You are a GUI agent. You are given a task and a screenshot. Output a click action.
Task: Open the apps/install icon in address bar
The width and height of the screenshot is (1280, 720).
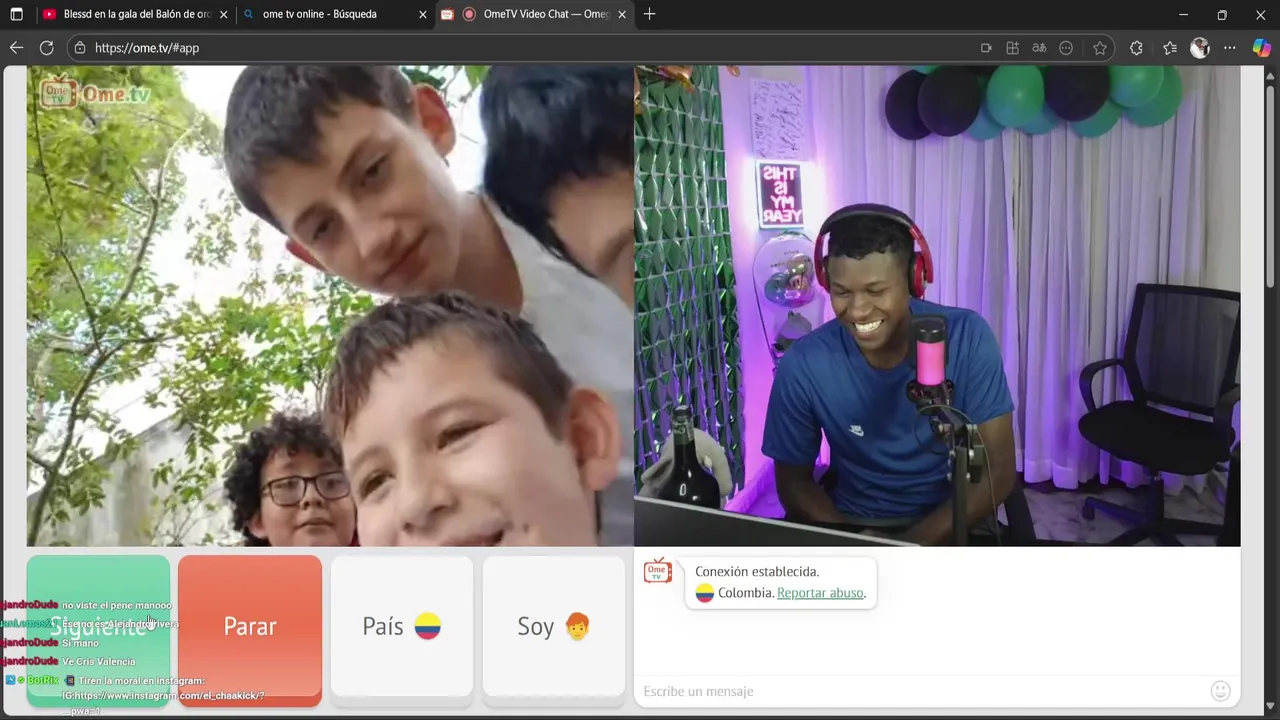tap(1012, 48)
